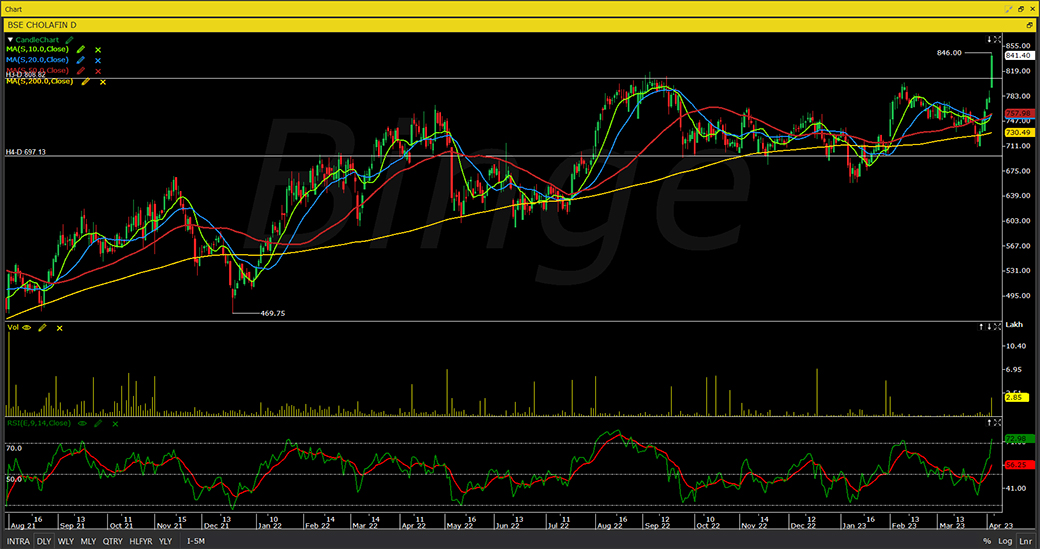Toggle RSI visibility eye icon
The image size is (1040, 549).
[x=82, y=423]
